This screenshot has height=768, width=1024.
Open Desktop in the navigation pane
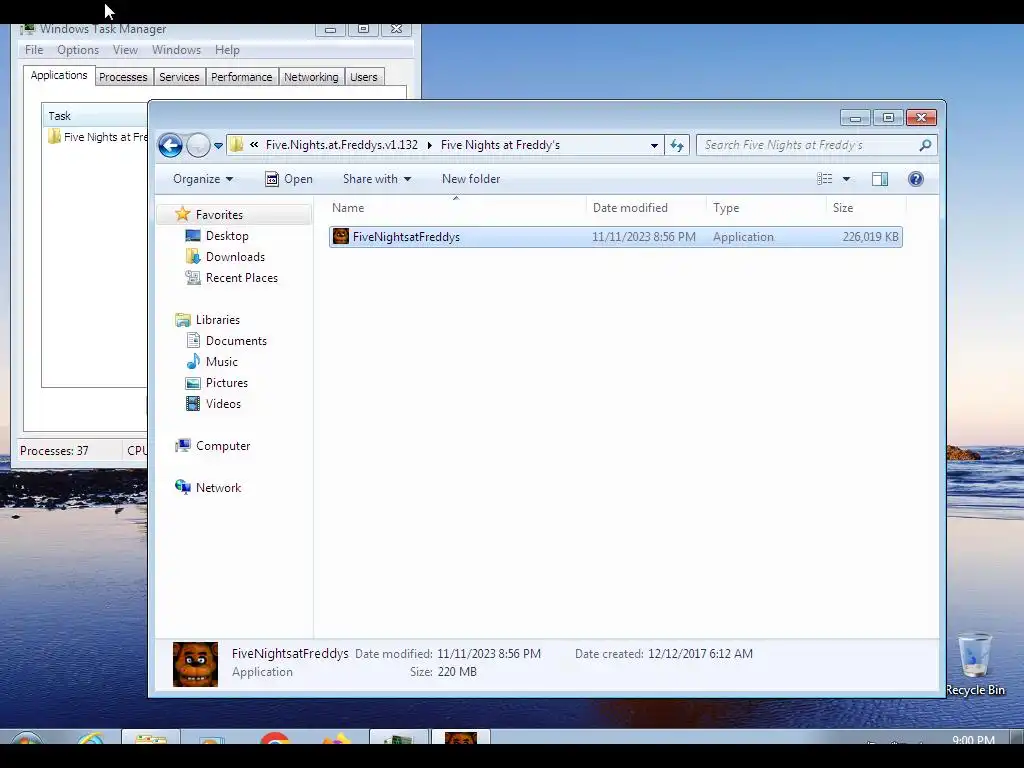pyautogui.click(x=227, y=236)
